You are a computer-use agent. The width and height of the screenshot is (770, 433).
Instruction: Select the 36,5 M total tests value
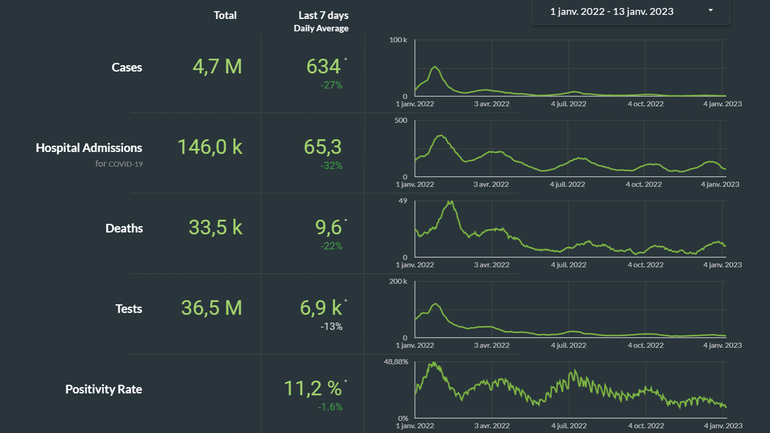[212, 308]
